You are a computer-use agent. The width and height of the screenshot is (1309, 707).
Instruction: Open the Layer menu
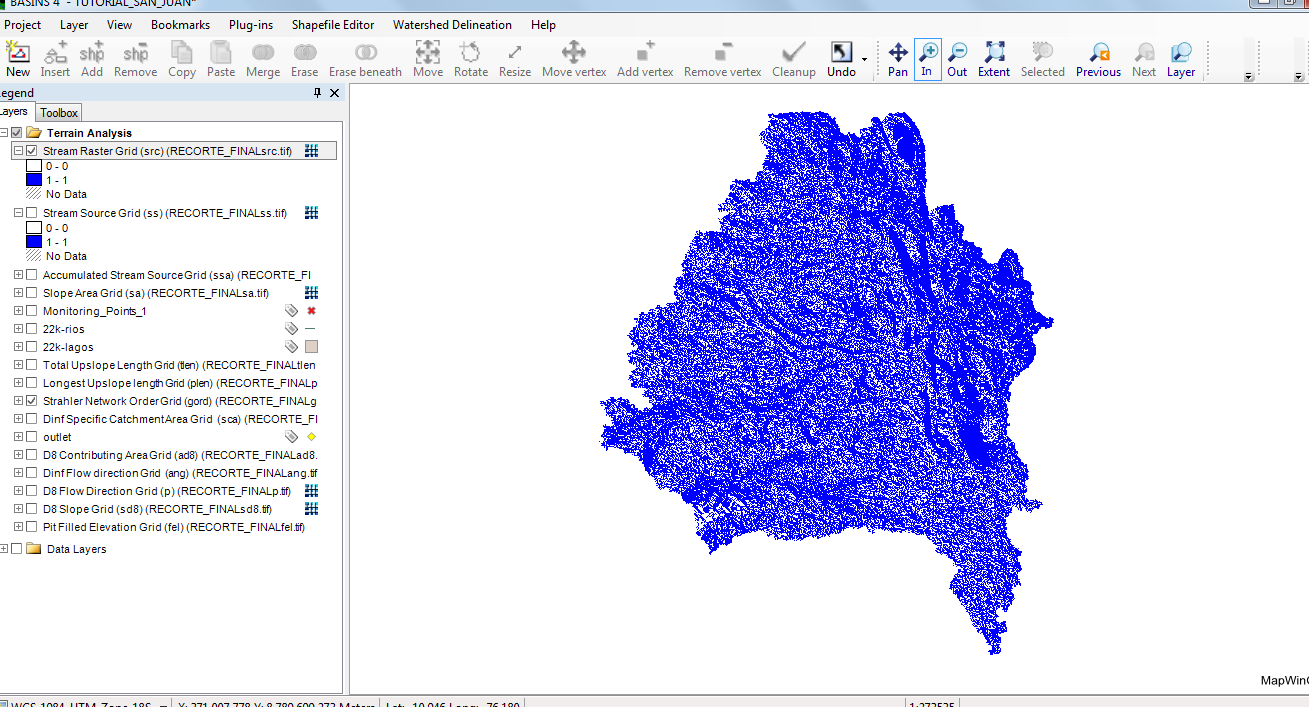point(74,25)
